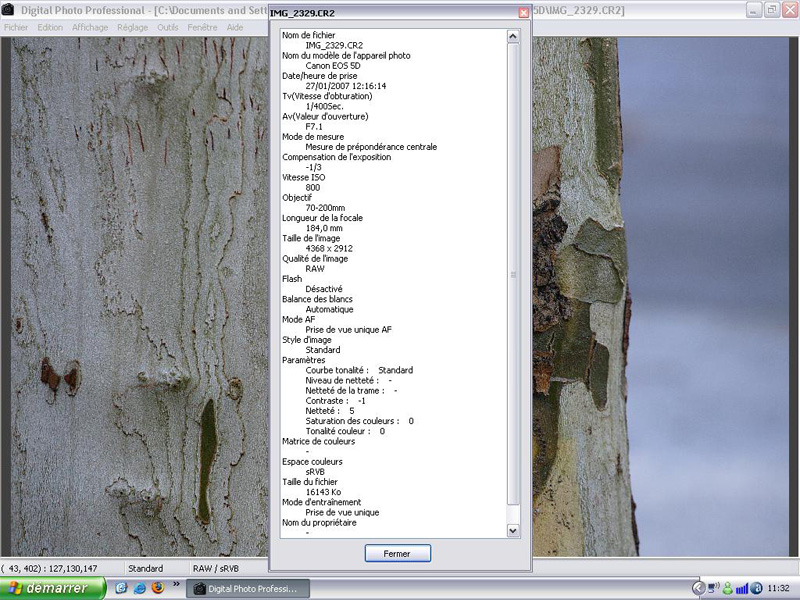Viewport: 800px width, 606px height.
Task: Open the wireless network connection tray icon
Action: pos(713,589)
